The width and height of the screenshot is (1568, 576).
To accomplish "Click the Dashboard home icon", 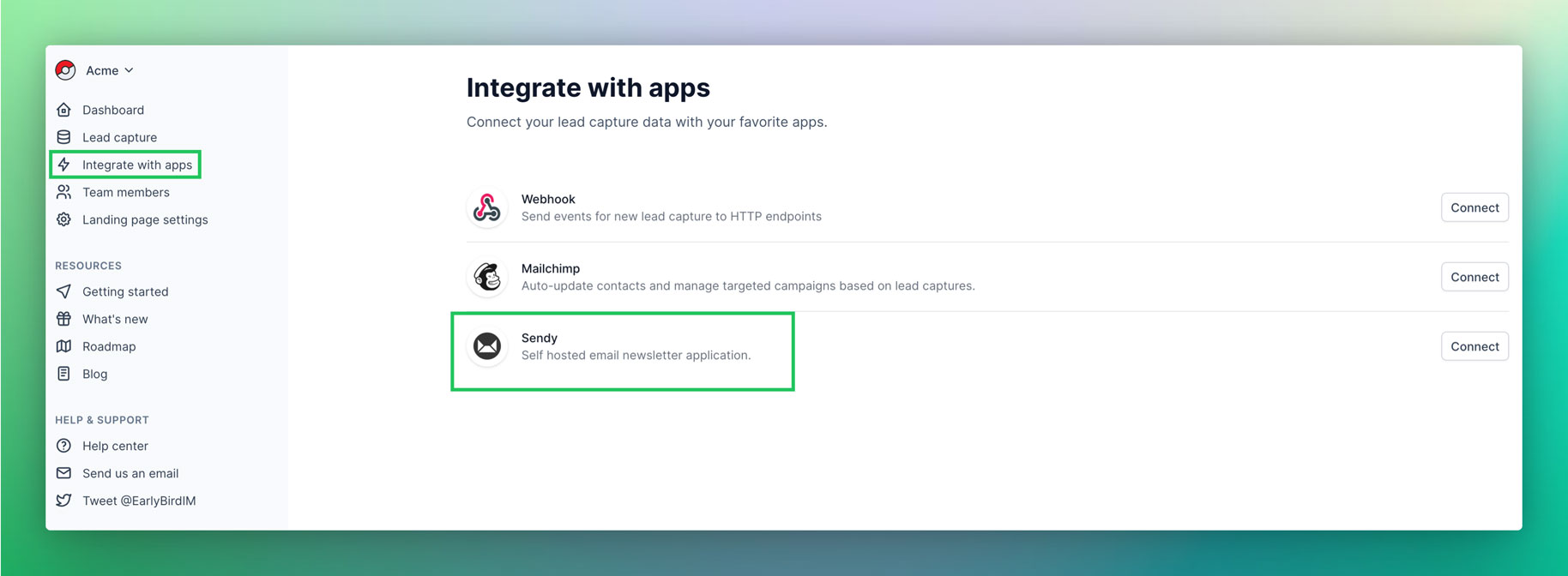I will click(x=63, y=110).
